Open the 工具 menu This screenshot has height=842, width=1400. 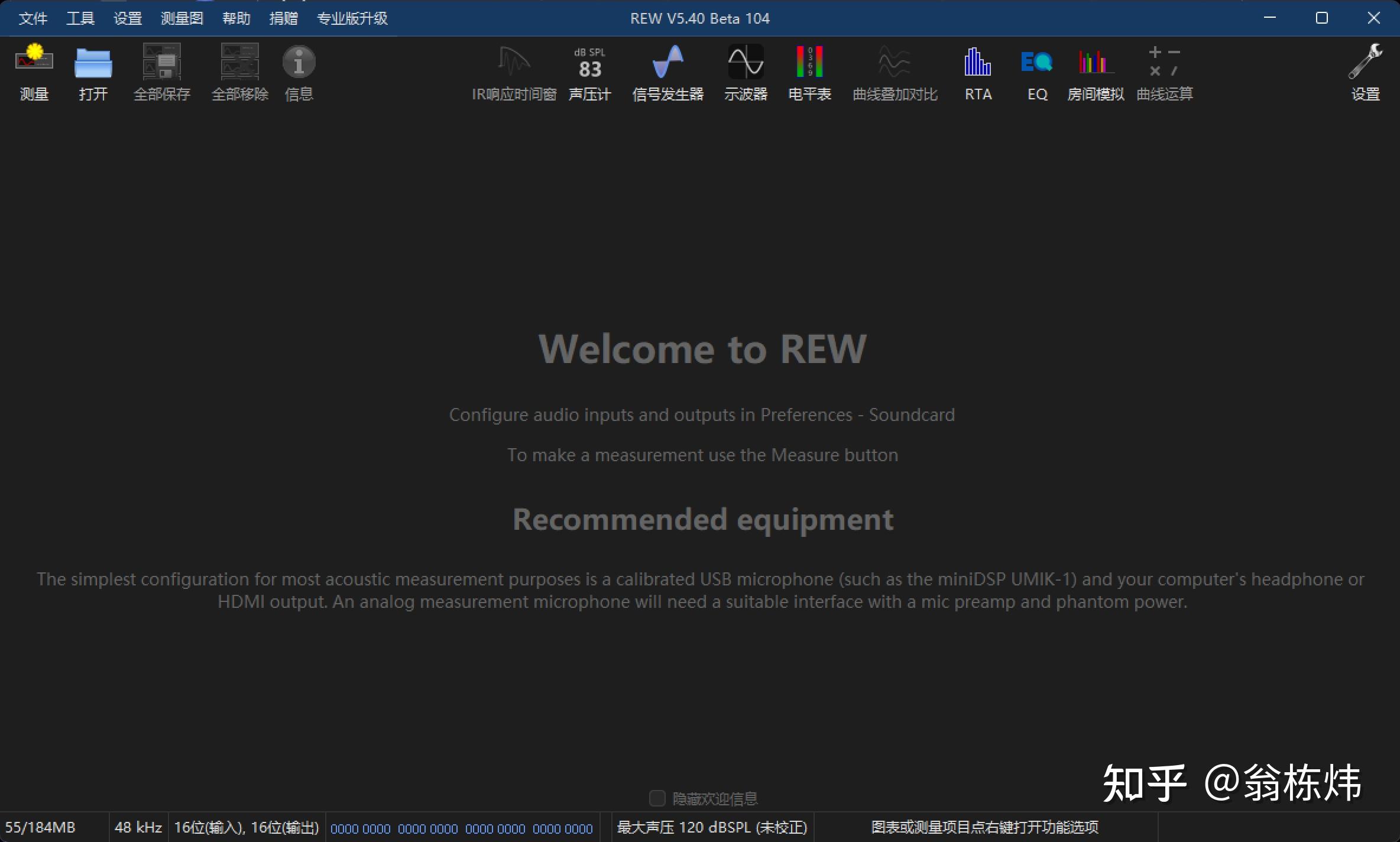[x=80, y=18]
